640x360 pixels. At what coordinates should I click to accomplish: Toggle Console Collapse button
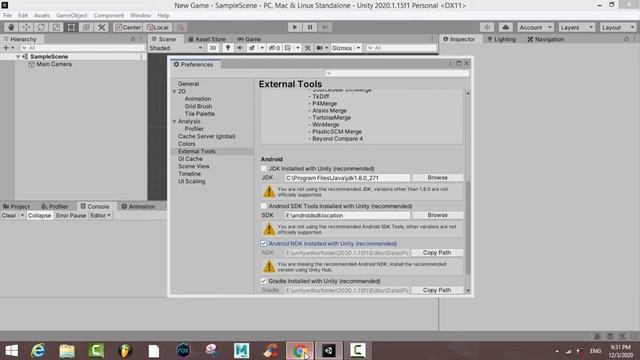point(40,216)
